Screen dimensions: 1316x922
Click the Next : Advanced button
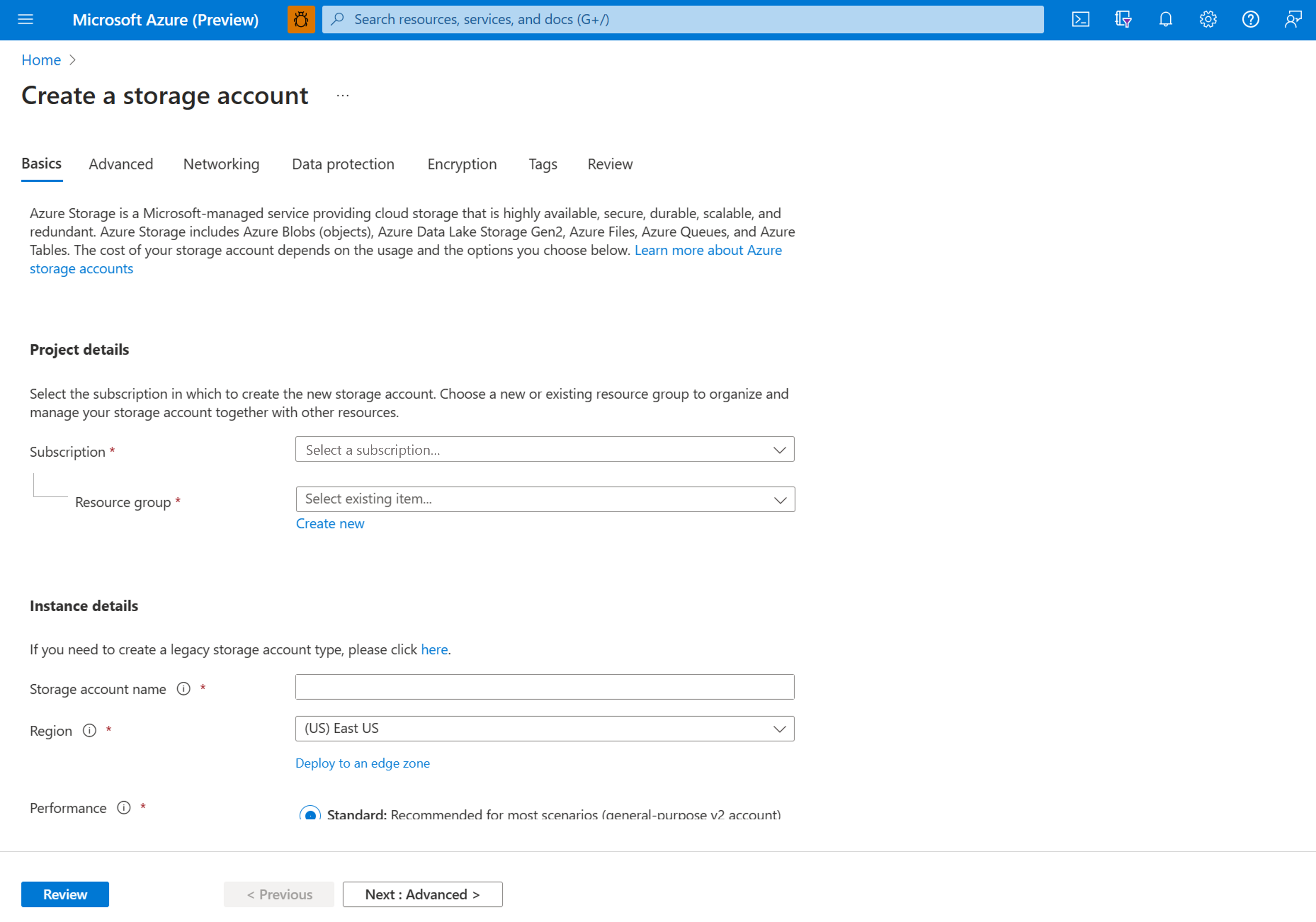point(423,894)
